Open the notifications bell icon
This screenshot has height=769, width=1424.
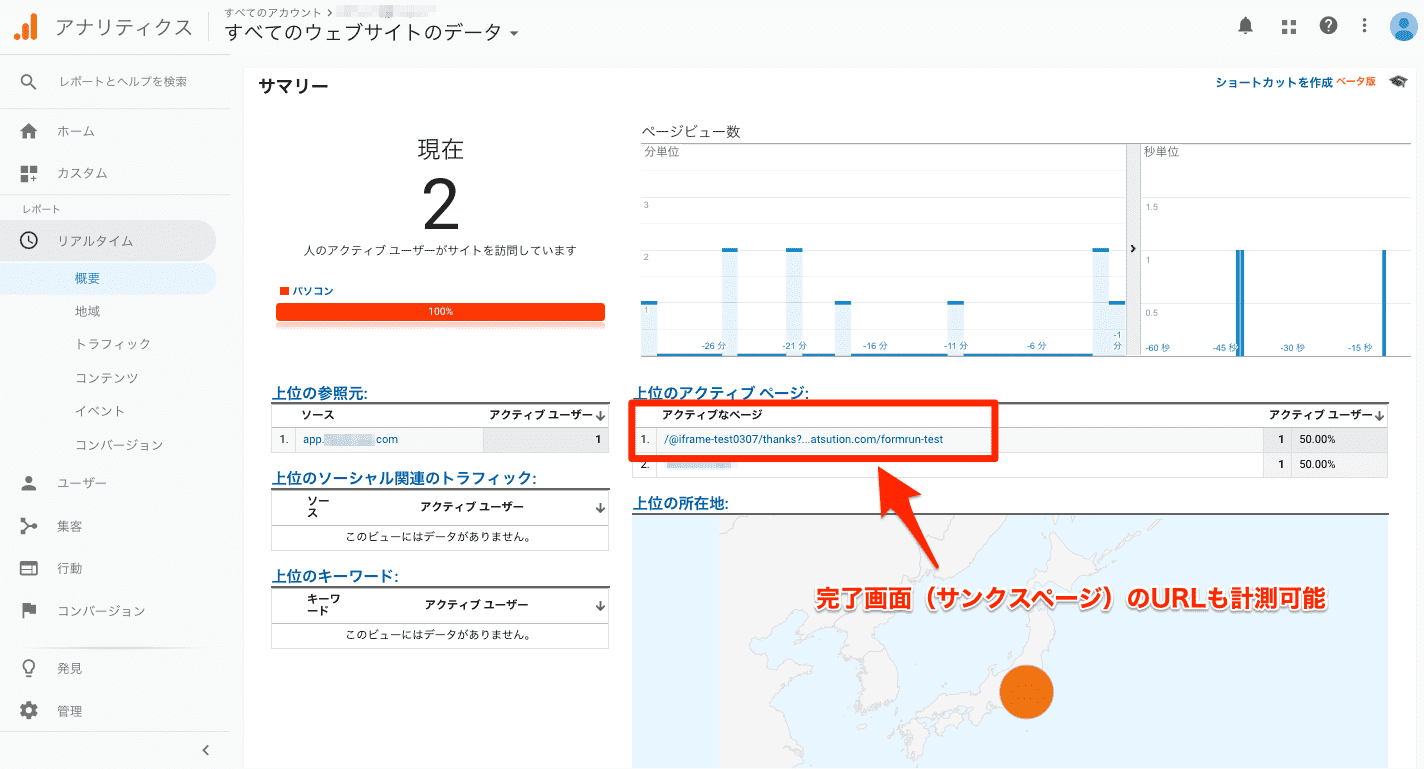pyautogui.click(x=1245, y=25)
